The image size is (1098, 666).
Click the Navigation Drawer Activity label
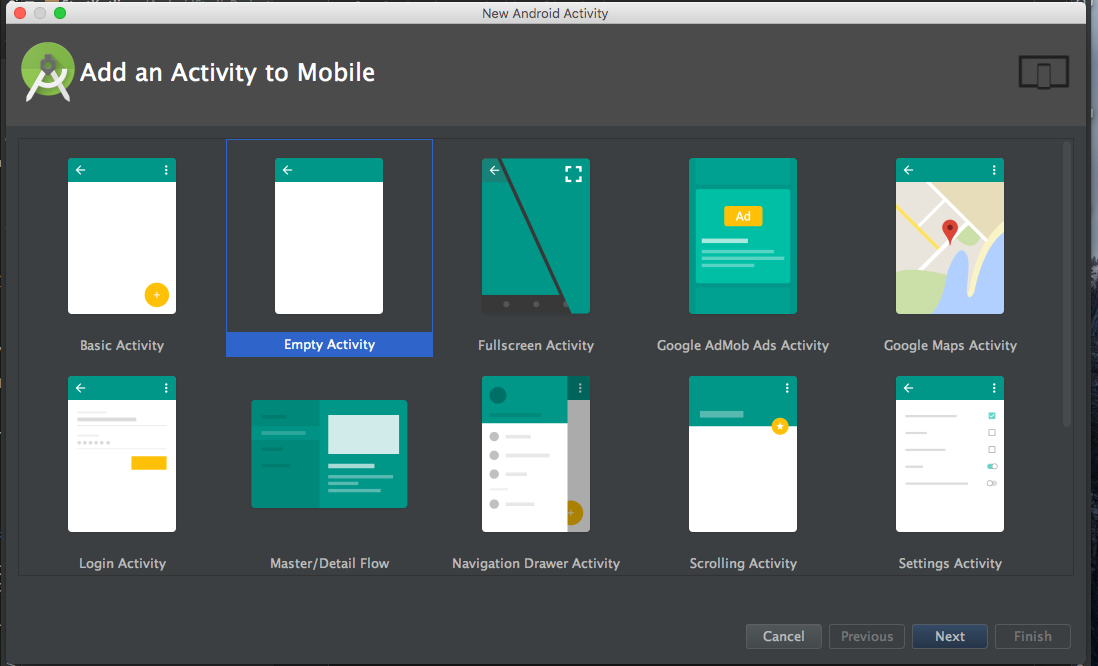pos(536,563)
